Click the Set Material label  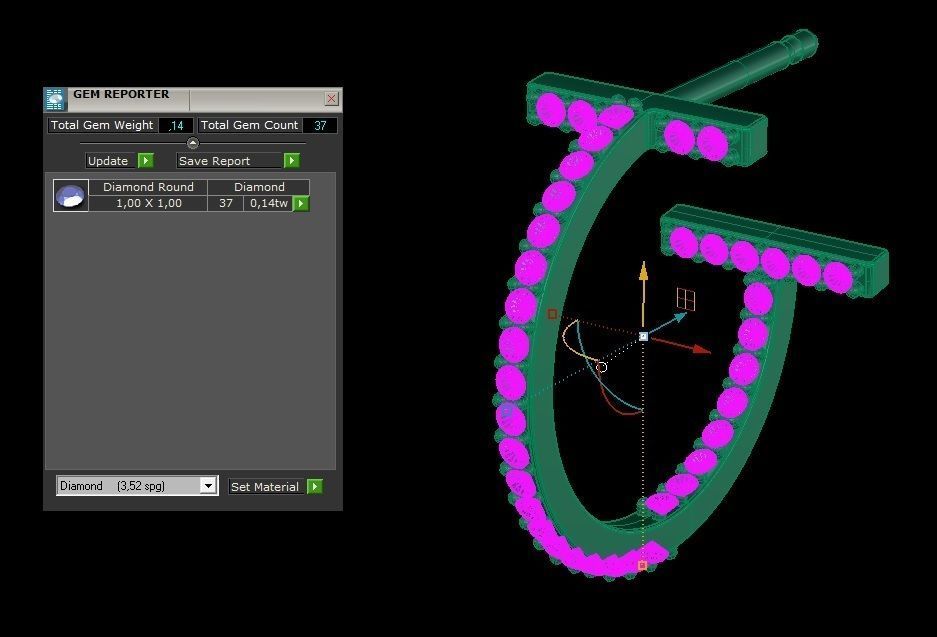click(x=267, y=486)
